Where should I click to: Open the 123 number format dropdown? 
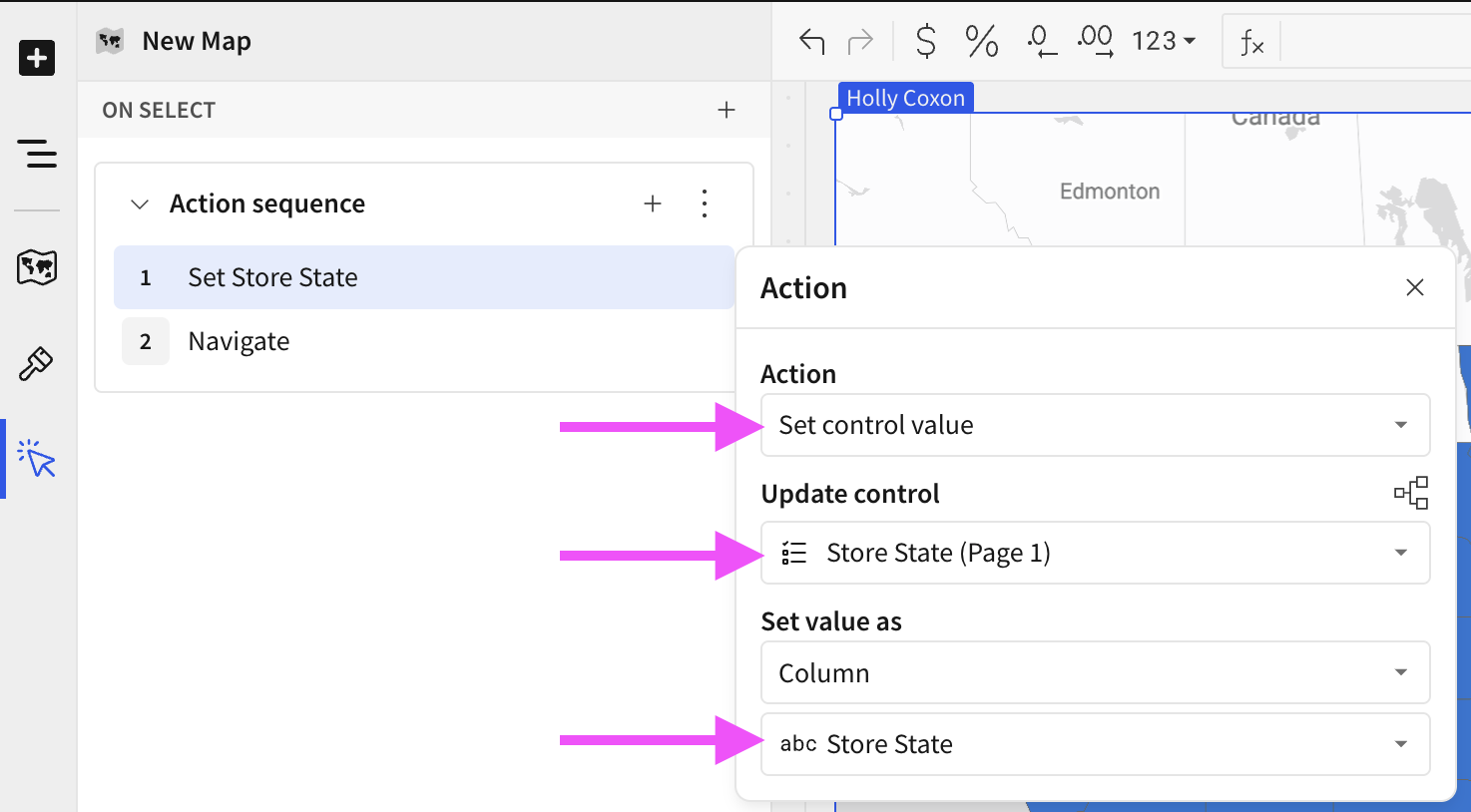pyautogui.click(x=1162, y=41)
